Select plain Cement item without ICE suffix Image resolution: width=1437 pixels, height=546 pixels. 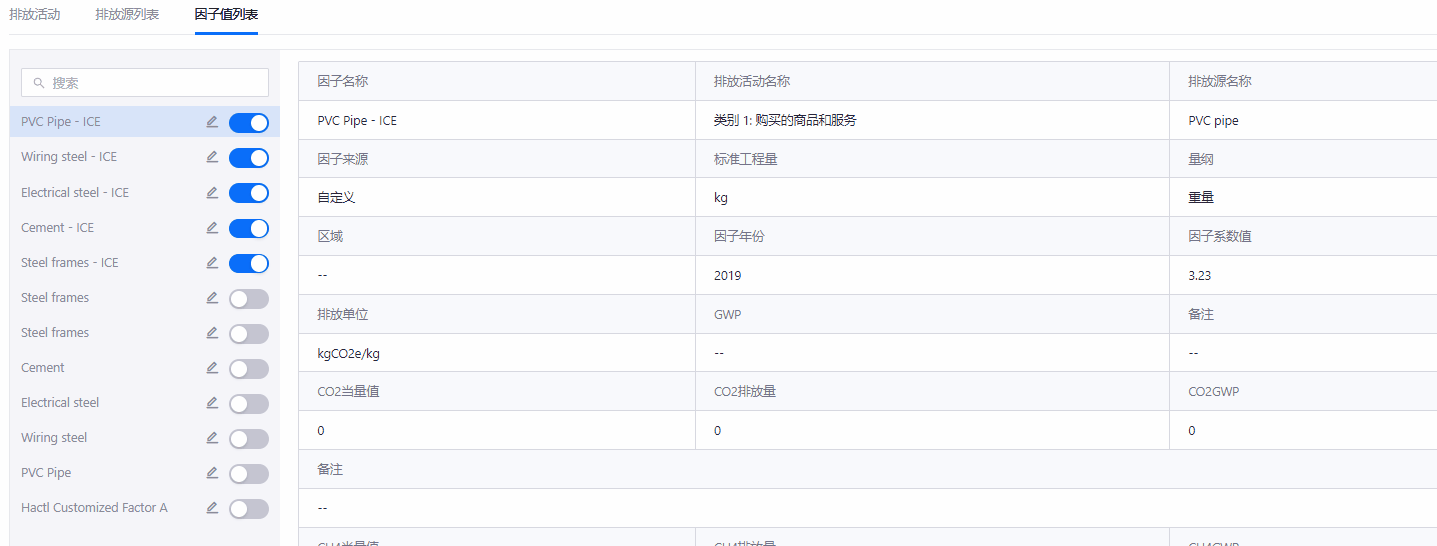pyautogui.click(x=43, y=367)
